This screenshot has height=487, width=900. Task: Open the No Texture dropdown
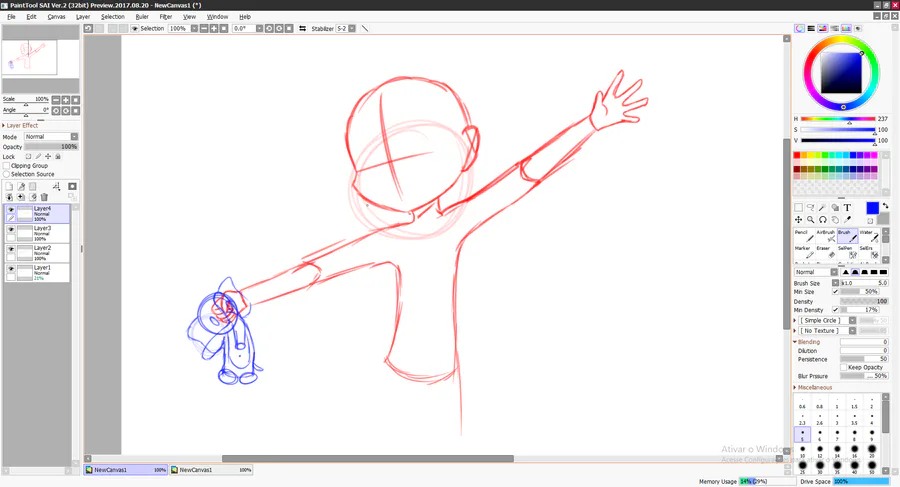852,331
